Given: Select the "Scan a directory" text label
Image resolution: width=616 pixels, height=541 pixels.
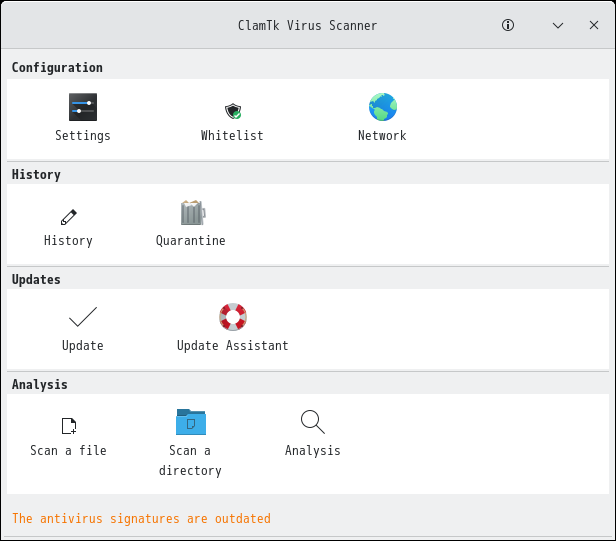Looking at the screenshot, I should [x=190, y=461].
